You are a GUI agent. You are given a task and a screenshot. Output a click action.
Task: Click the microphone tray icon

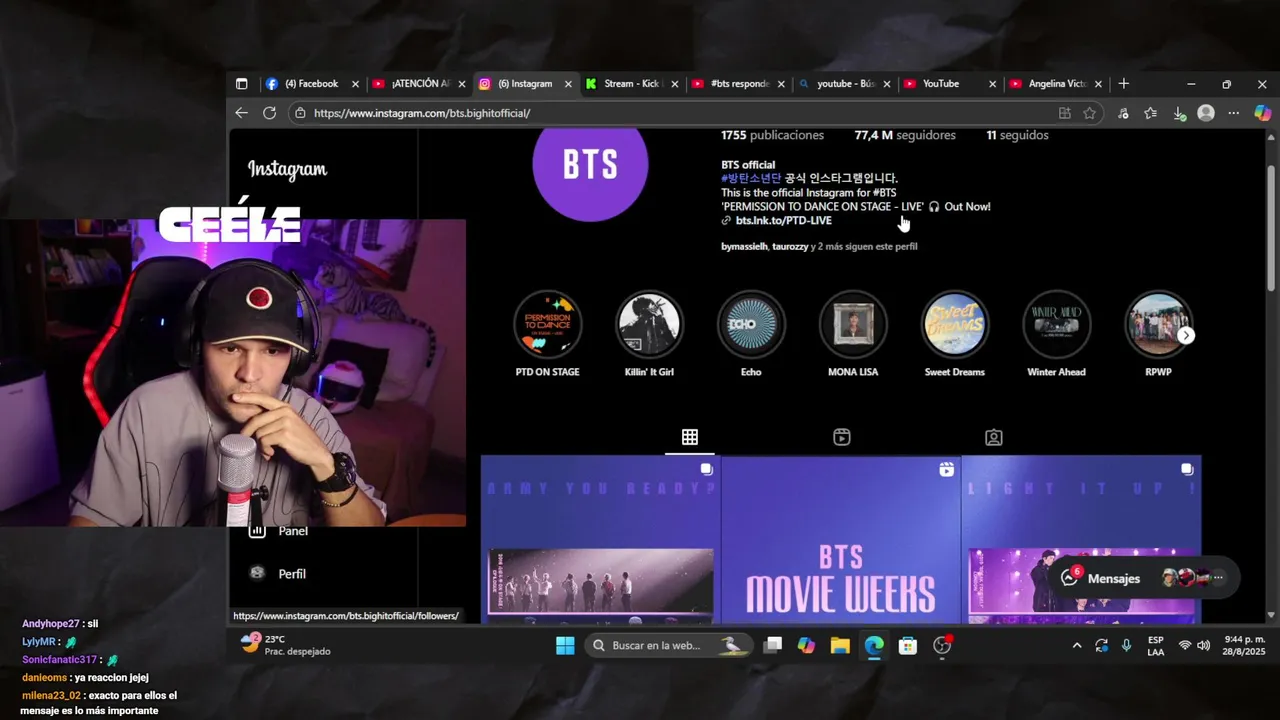[x=1127, y=646]
